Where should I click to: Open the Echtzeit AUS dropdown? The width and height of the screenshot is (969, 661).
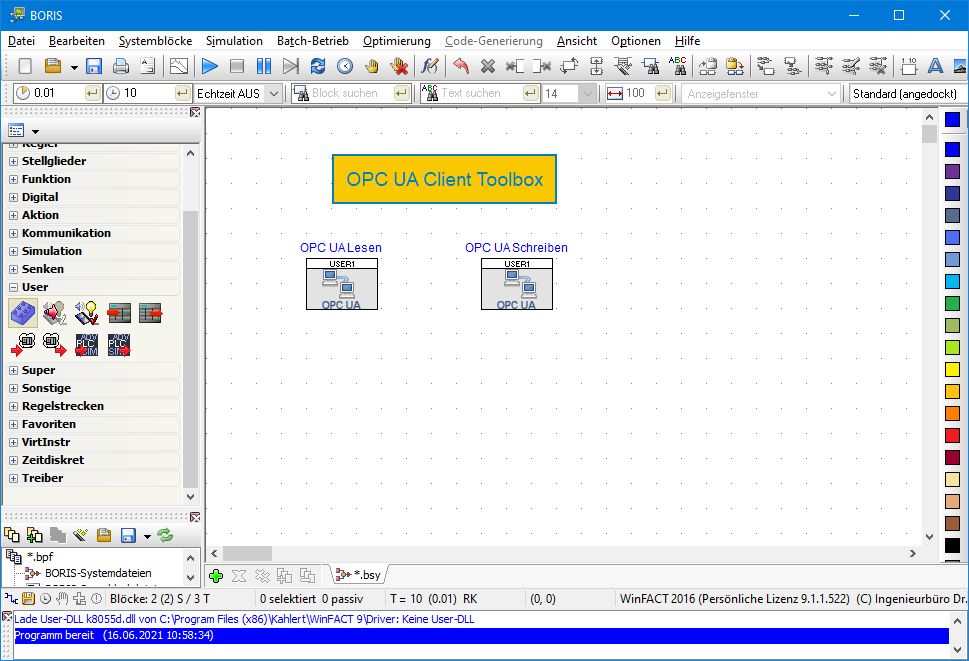coord(274,93)
